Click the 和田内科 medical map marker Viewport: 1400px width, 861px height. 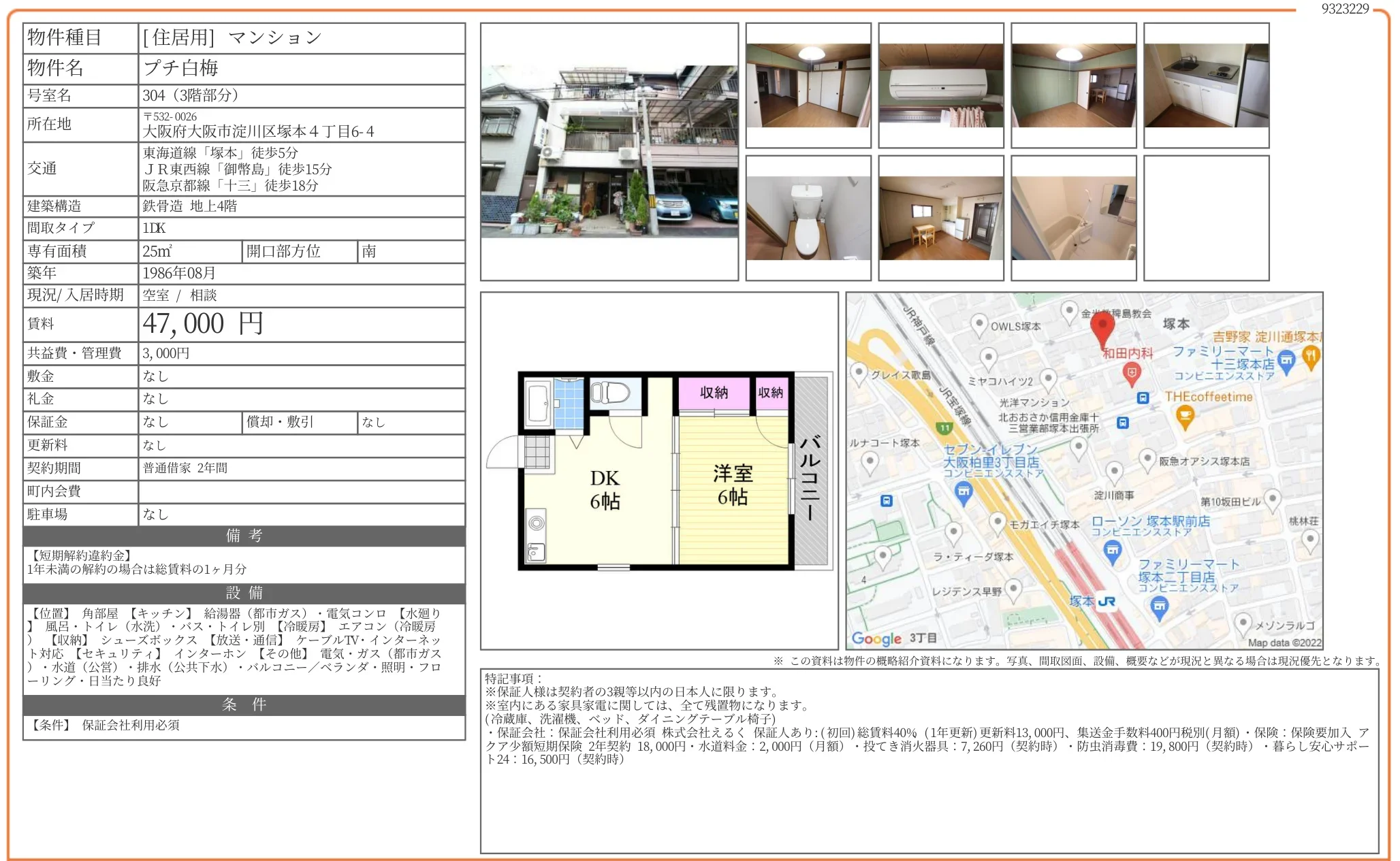pyautogui.click(x=1131, y=373)
